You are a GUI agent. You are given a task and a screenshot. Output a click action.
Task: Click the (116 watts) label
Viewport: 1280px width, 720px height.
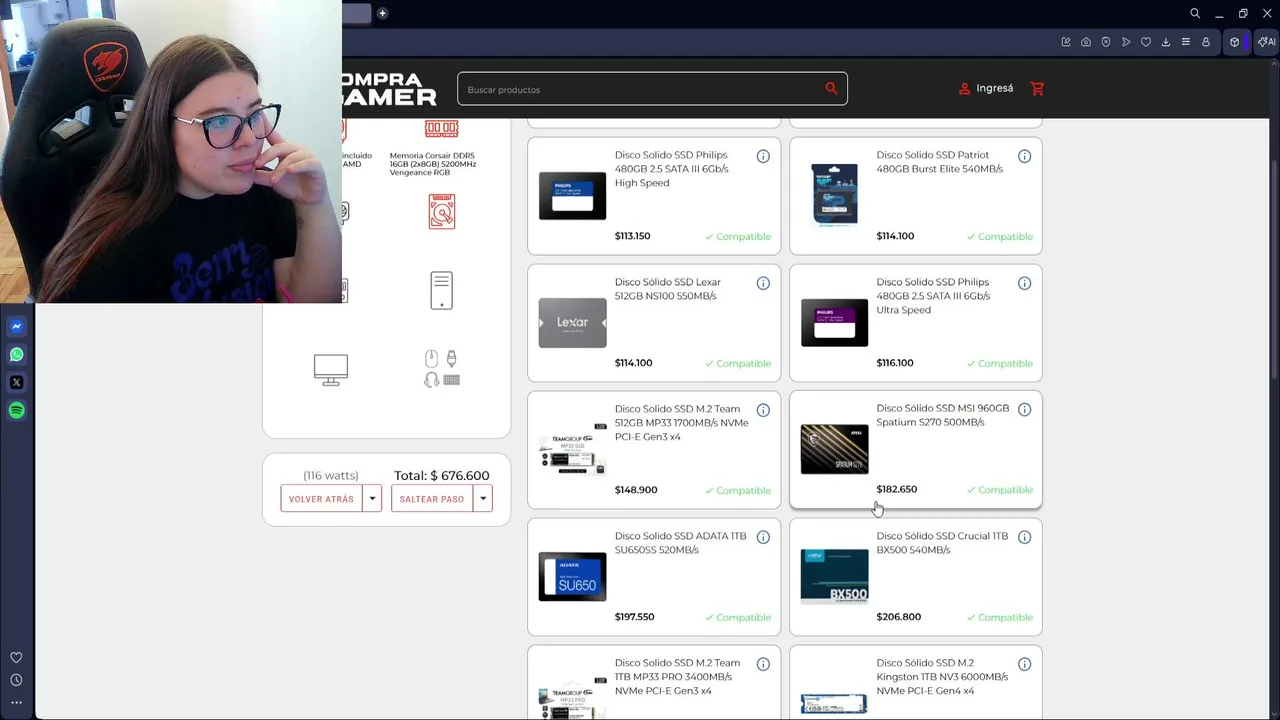click(331, 476)
